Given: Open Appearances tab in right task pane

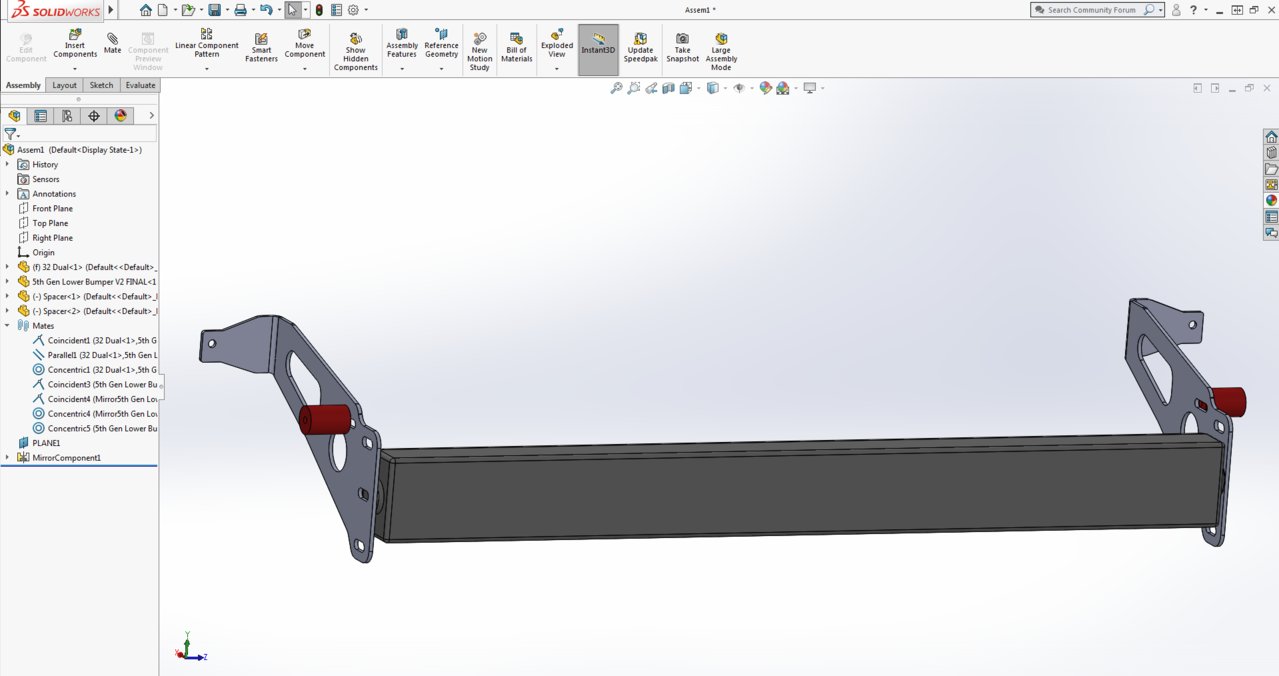Looking at the screenshot, I should 1271,200.
